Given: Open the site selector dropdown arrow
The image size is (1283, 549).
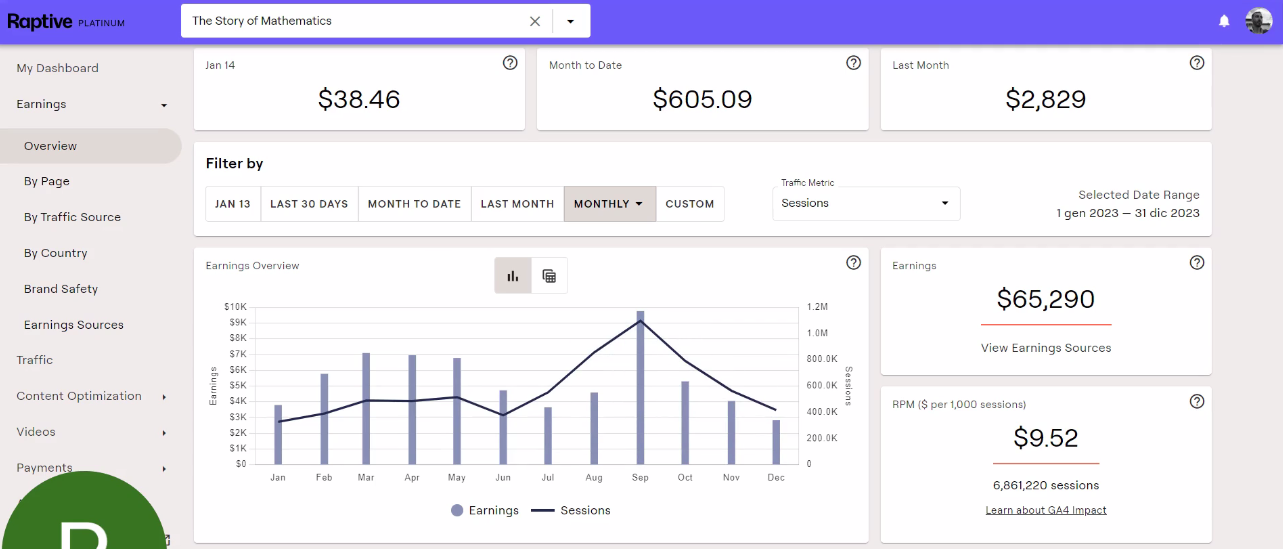Looking at the screenshot, I should (x=571, y=20).
